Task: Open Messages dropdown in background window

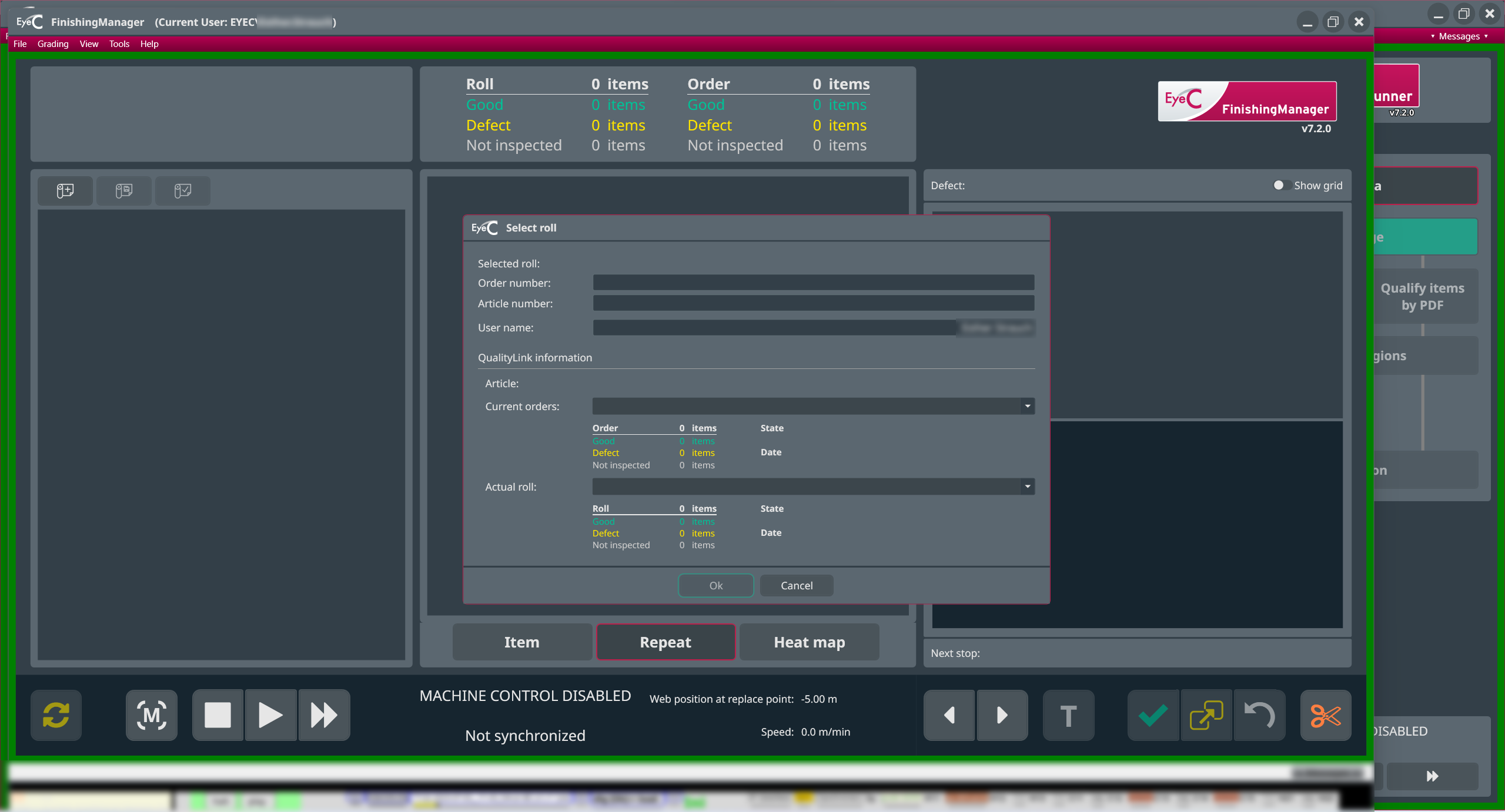Action: [1459, 36]
